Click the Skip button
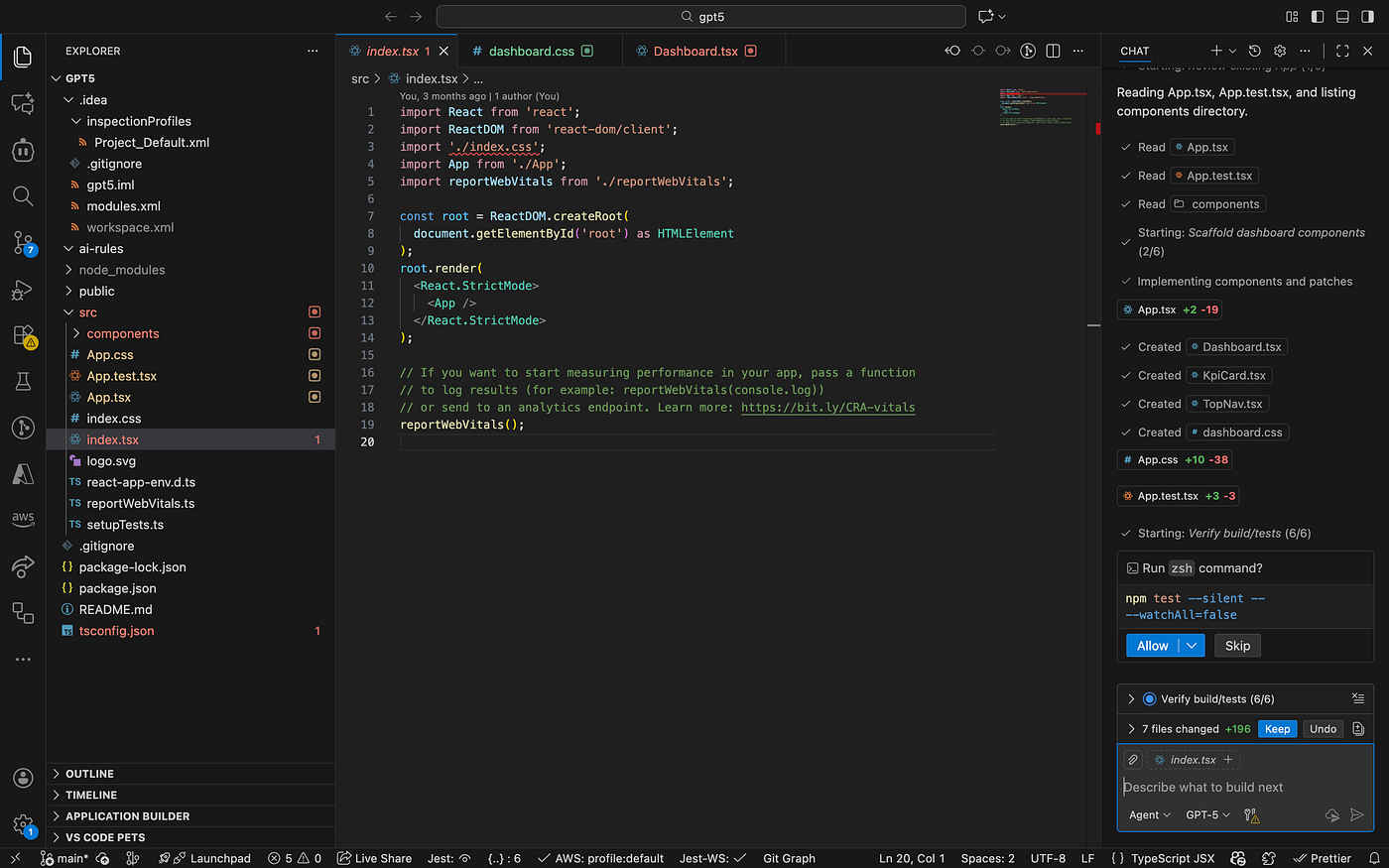The image size is (1389, 868). [1237, 646]
